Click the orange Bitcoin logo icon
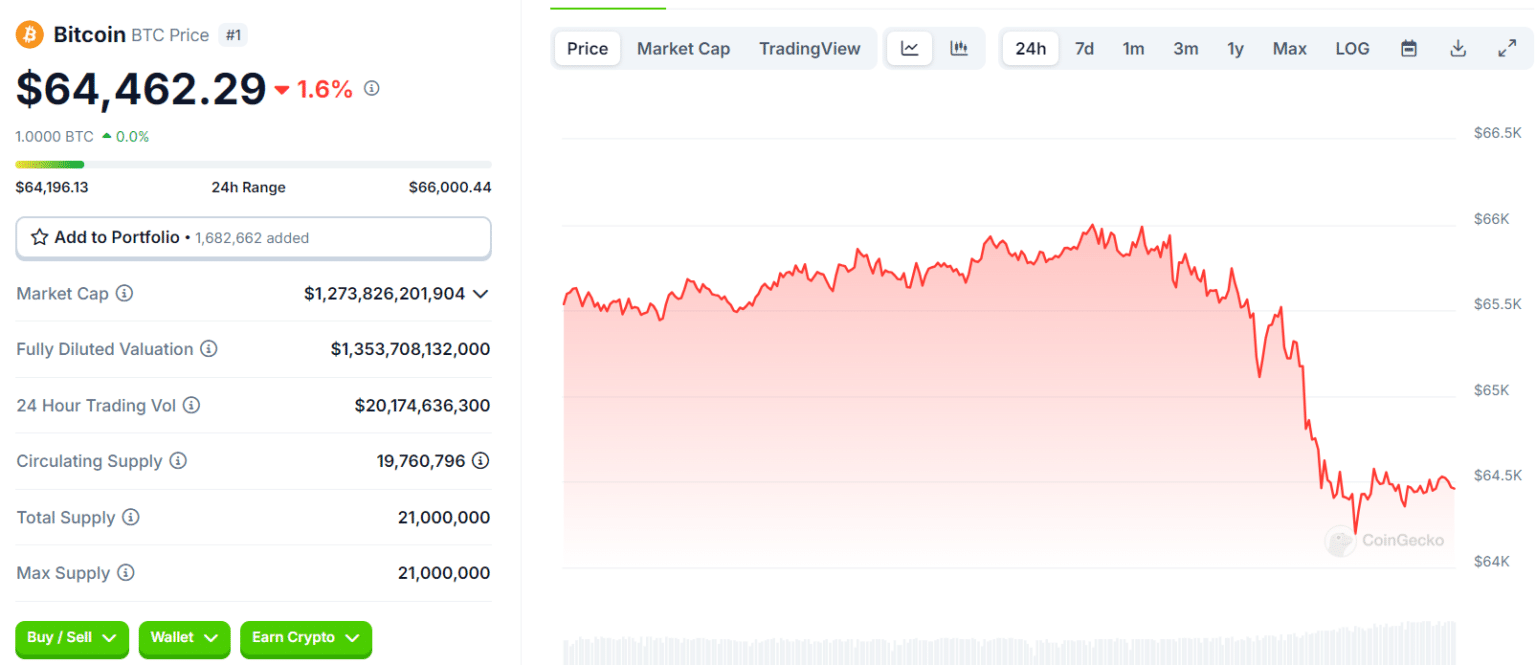This screenshot has width=1536, height=665. [x=29, y=35]
